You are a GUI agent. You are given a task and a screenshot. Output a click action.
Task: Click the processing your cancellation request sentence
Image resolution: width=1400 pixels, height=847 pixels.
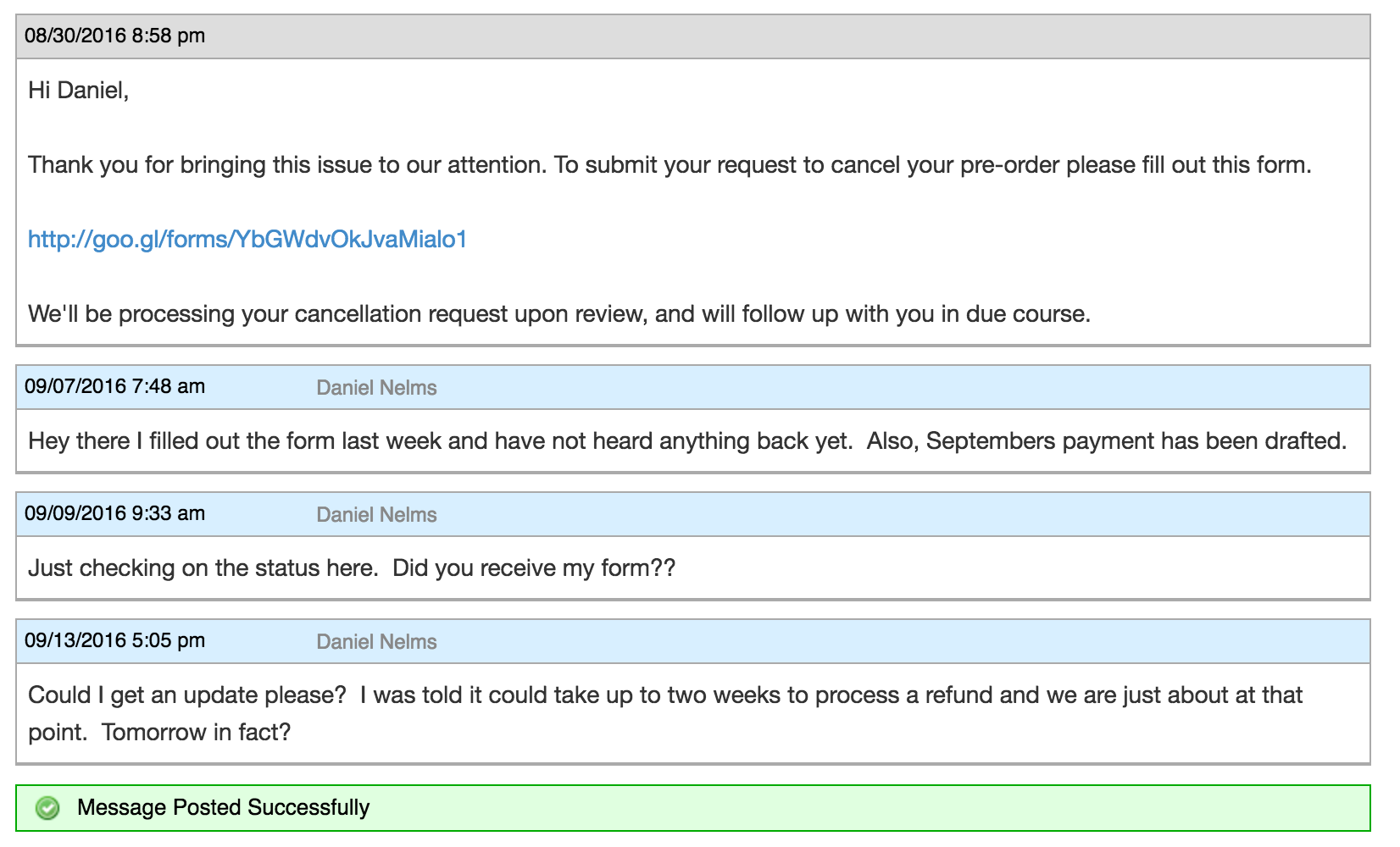coord(559,314)
